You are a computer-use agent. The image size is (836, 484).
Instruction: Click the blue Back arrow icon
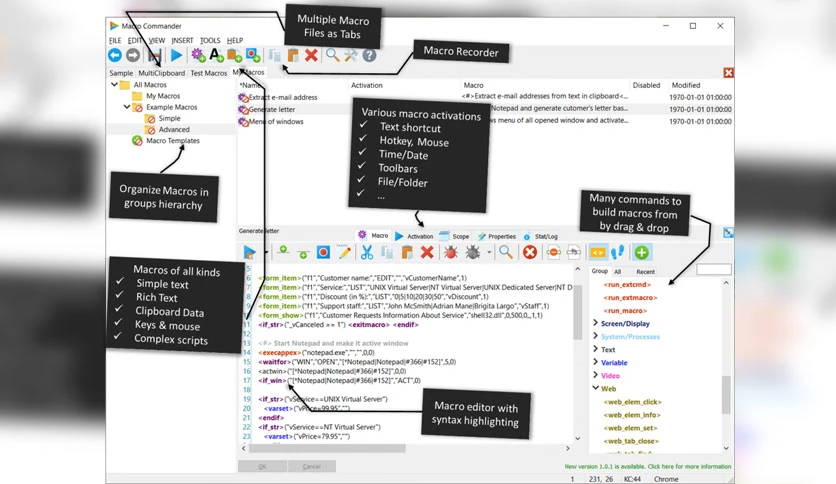tap(115, 55)
